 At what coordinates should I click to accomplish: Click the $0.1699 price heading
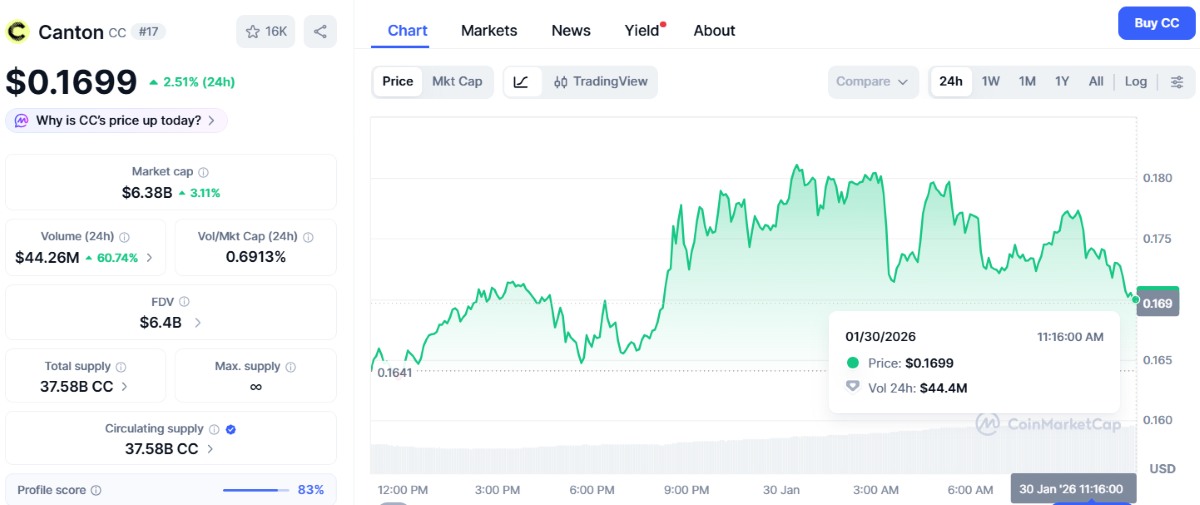71,81
